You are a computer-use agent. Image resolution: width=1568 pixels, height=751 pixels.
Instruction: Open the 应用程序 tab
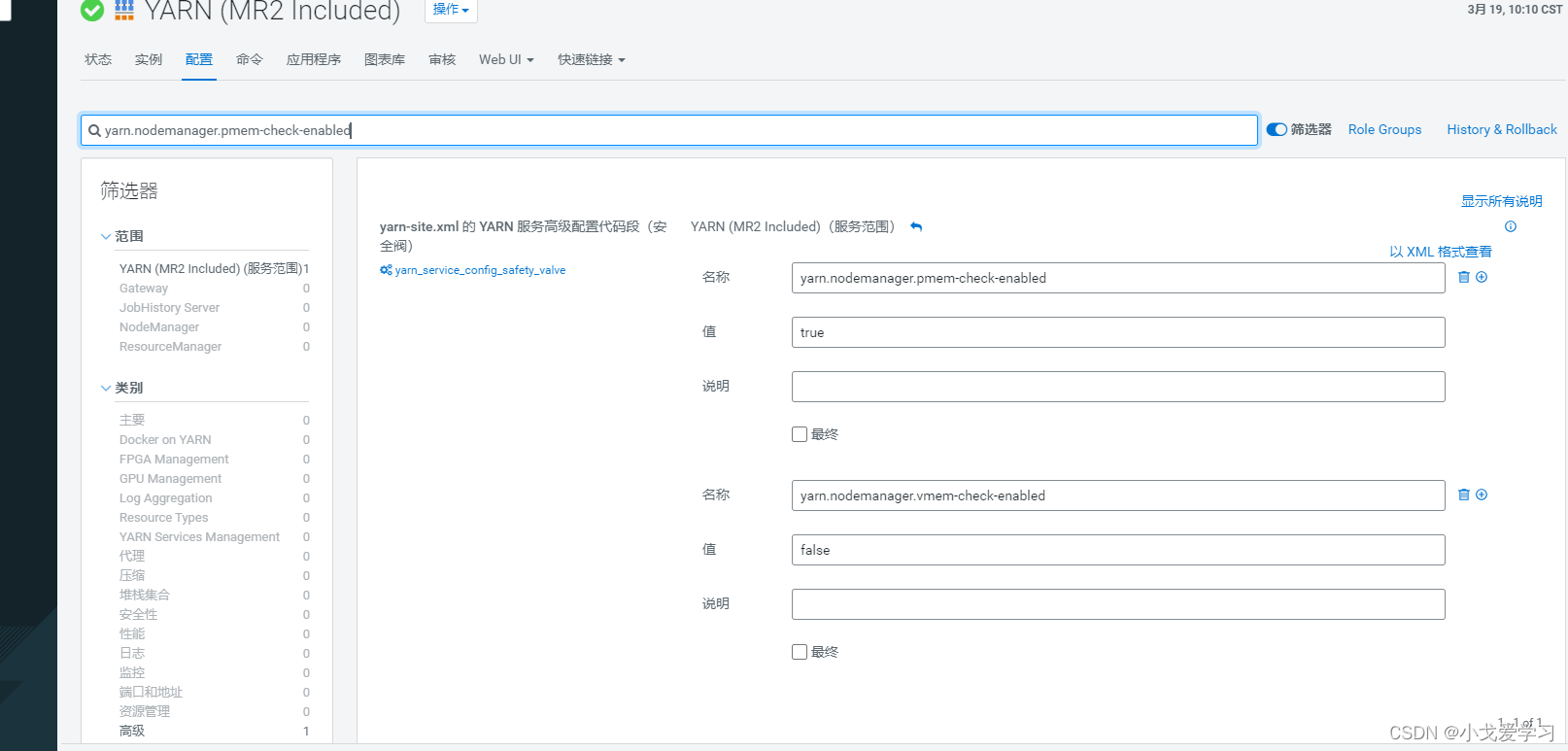point(314,59)
